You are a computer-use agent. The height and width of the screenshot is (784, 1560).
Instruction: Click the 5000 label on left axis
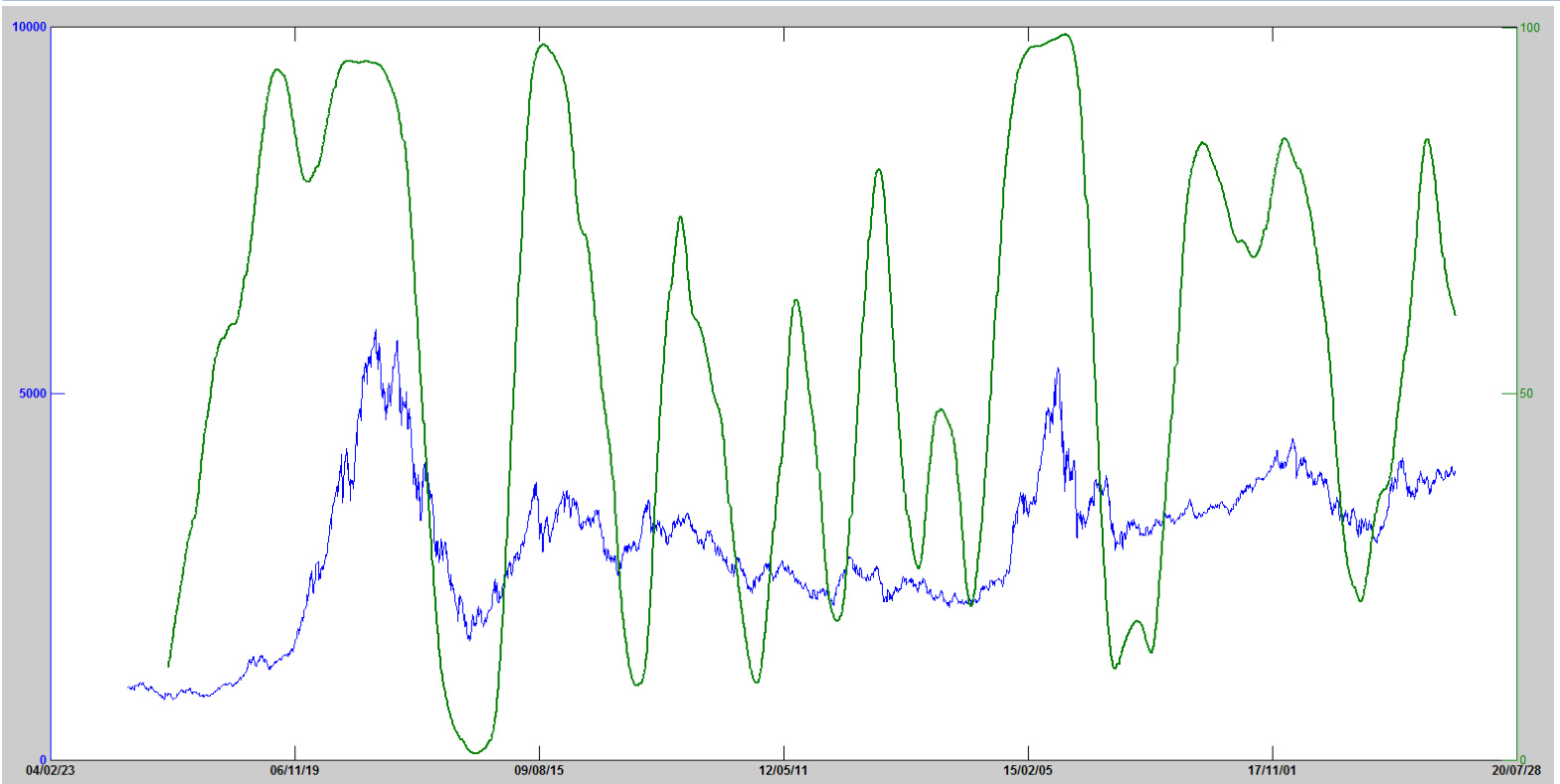(33, 393)
